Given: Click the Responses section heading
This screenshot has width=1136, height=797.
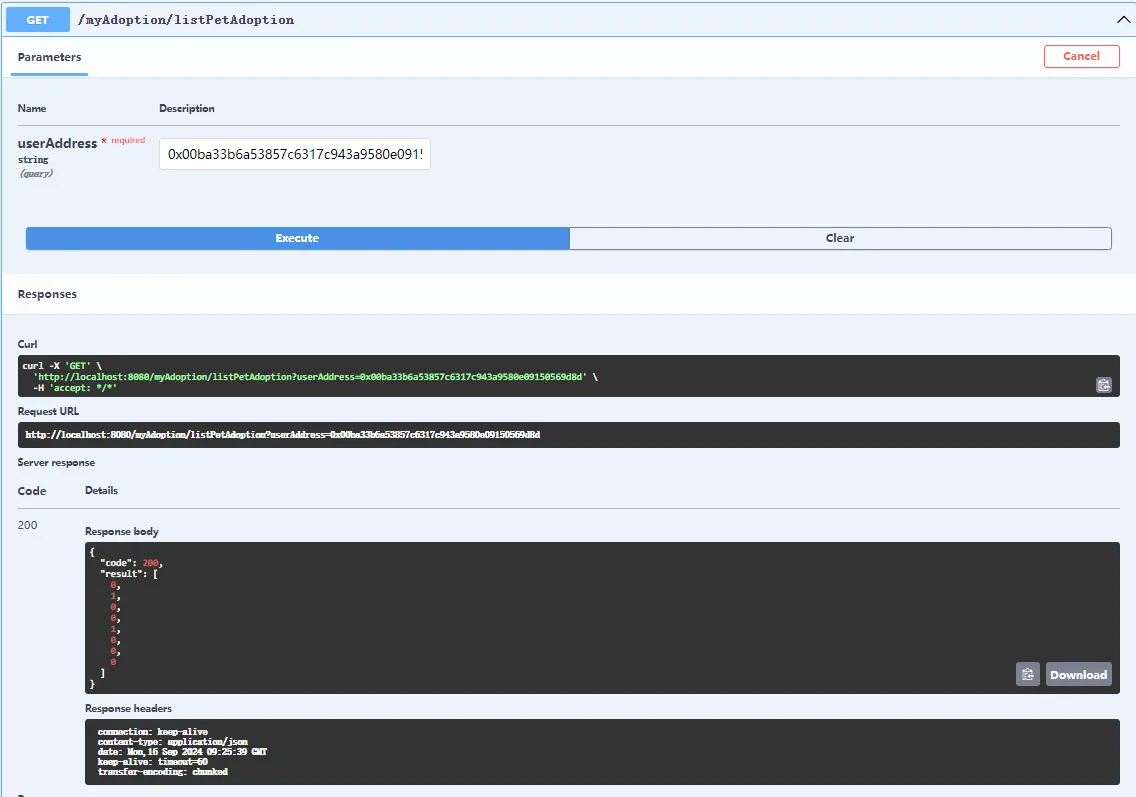Looking at the screenshot, I should point(47,294).
